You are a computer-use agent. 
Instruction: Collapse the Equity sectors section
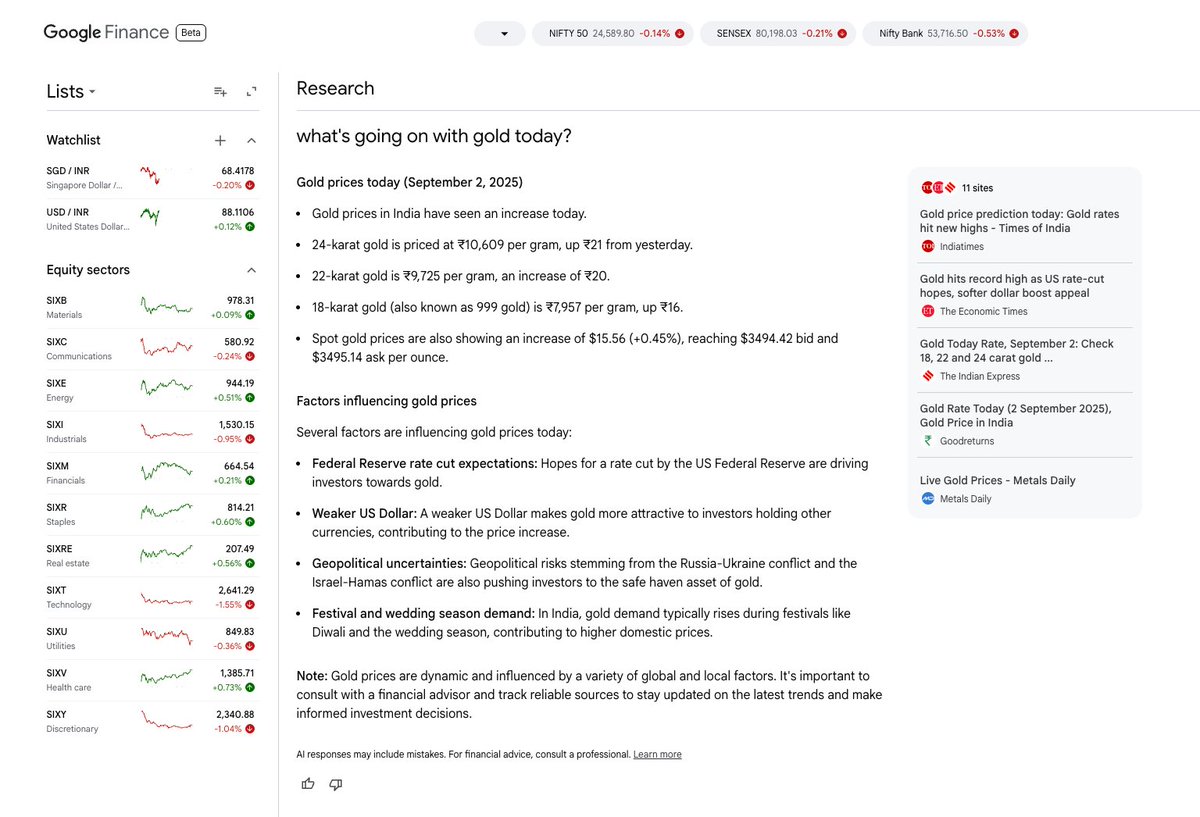coord(251,269)
